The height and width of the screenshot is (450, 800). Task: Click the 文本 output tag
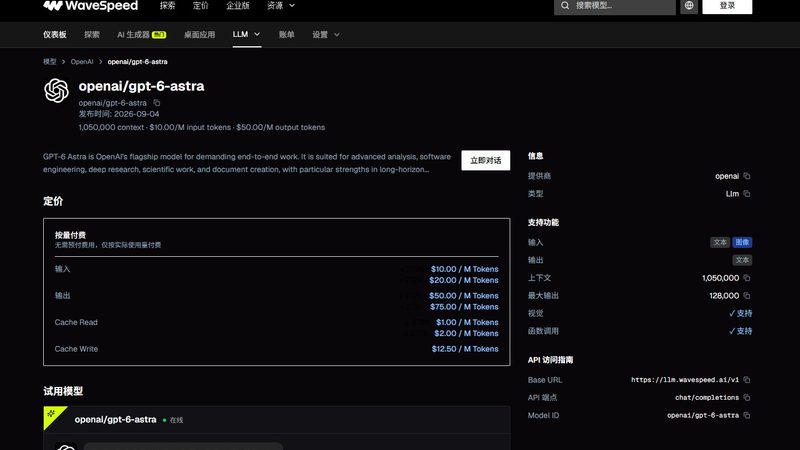pos(742,260)
